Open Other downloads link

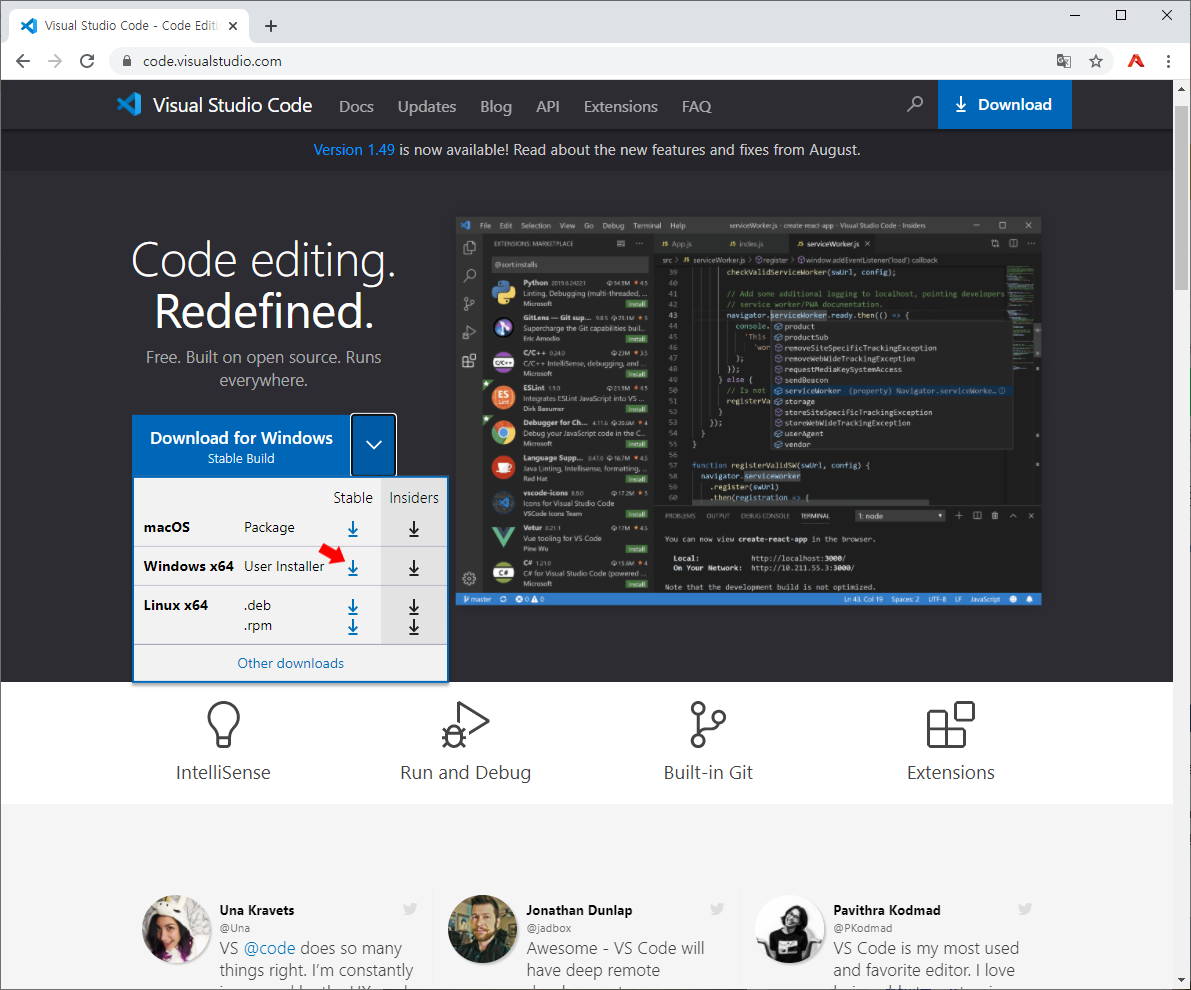click(291, 663)
